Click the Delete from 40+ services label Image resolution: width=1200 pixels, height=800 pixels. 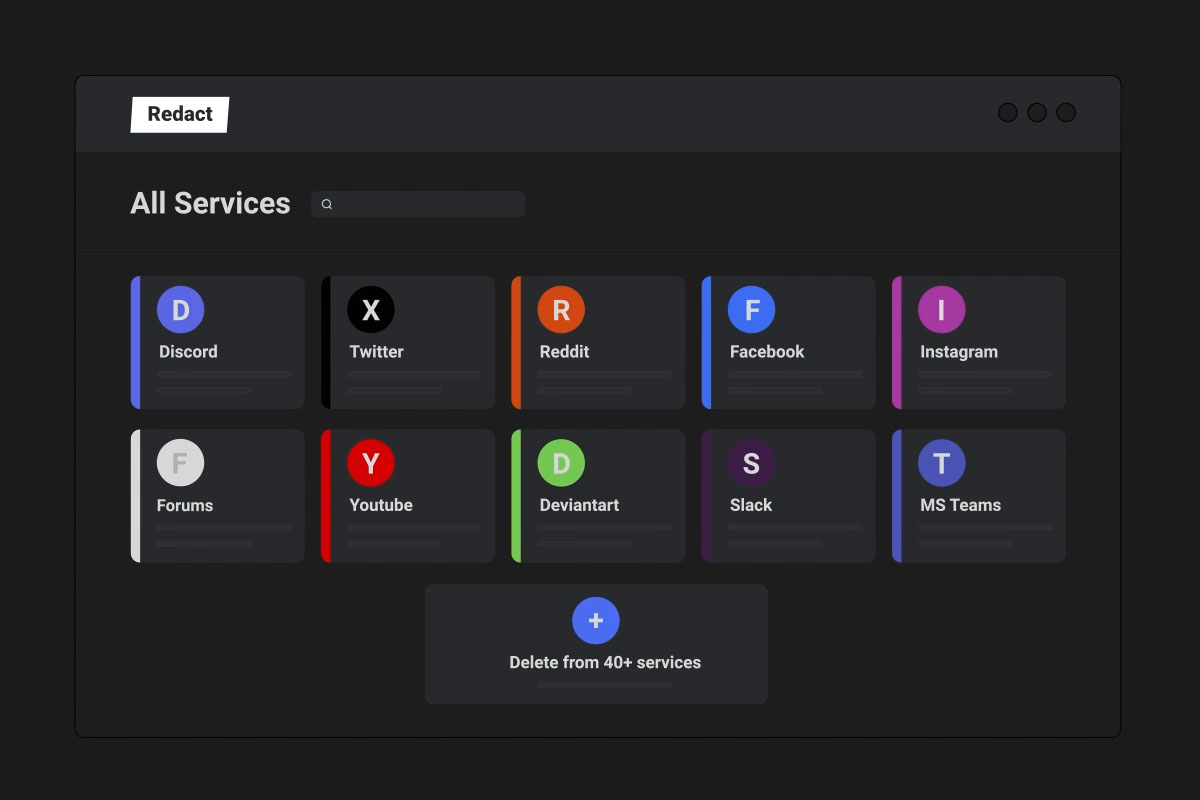pyautogui.click(x=605, y=662)
